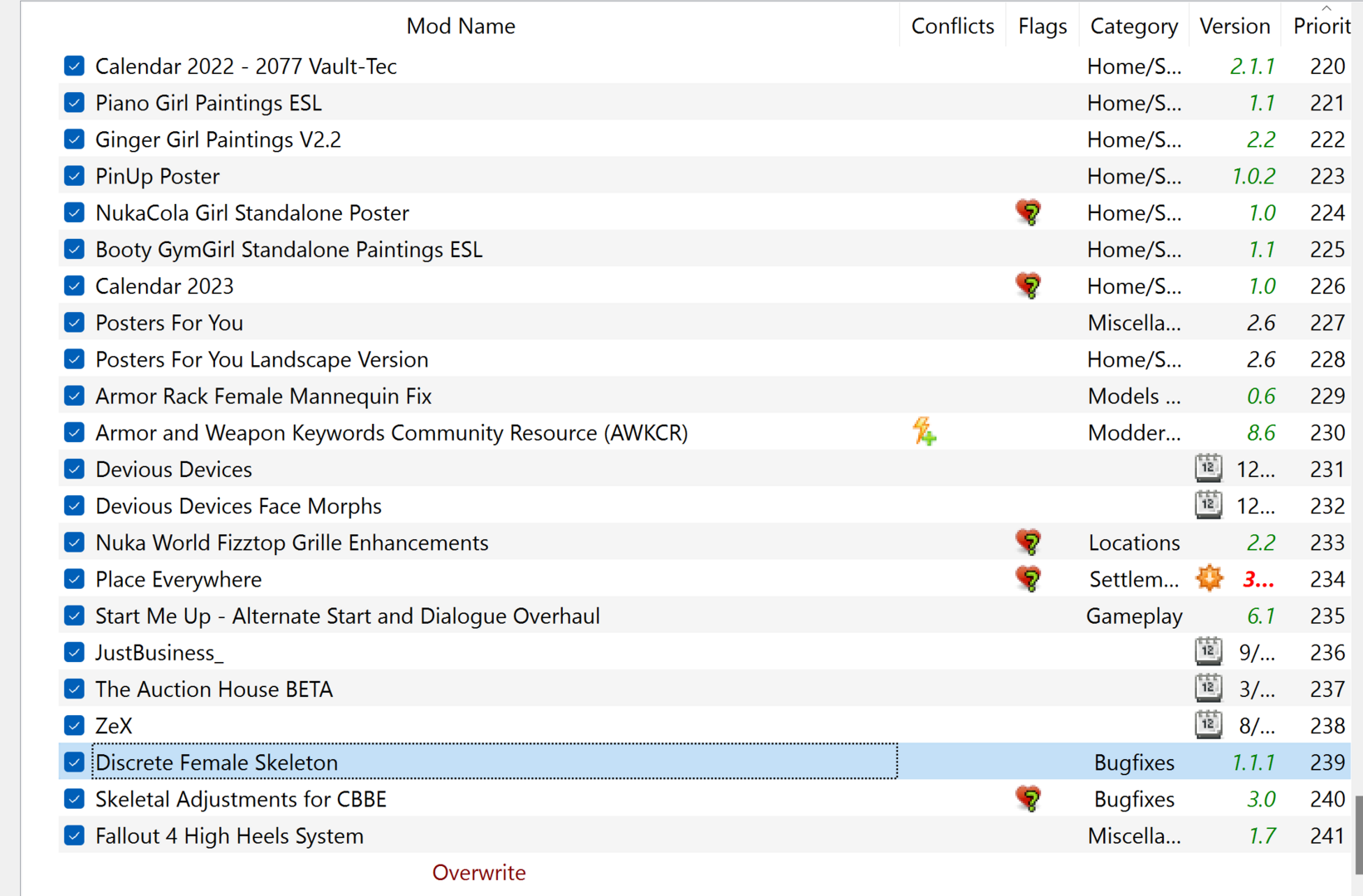Click the calendar version icon on JustBusiness_ row
This screenshot has height=896, width=1363.
[1209, 651]
